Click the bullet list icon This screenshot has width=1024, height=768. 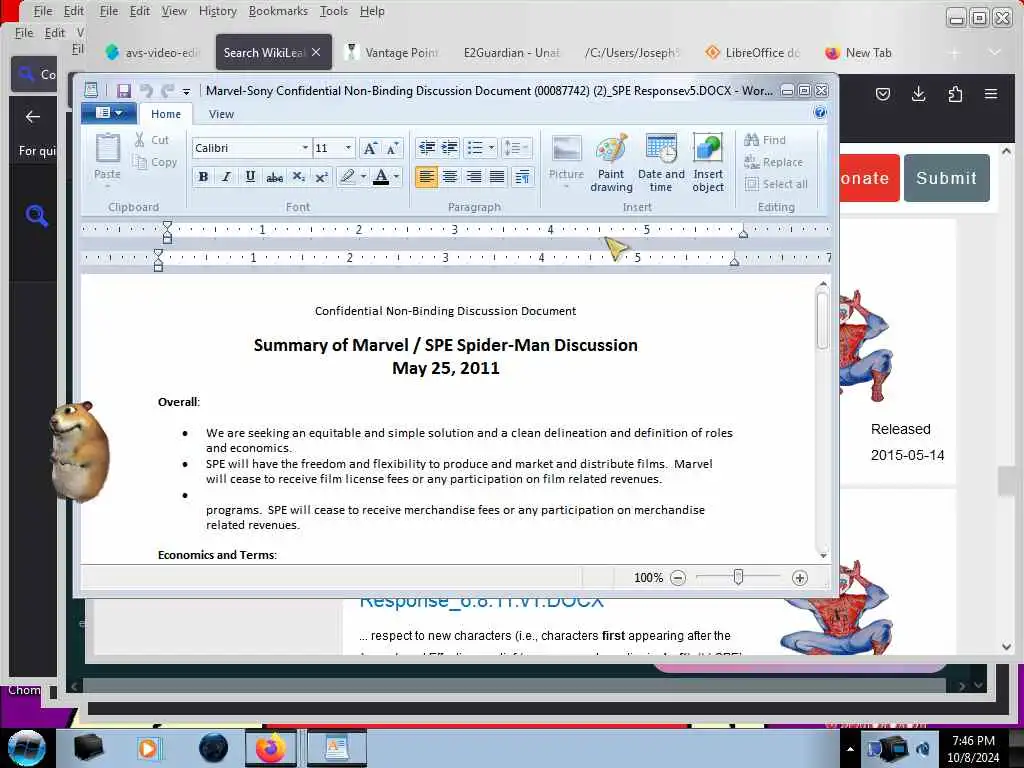tap(475, 148)
